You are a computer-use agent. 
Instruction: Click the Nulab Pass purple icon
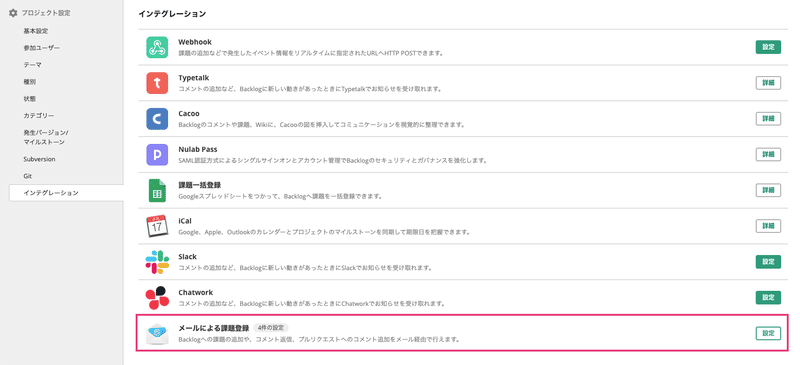[157, 155]
